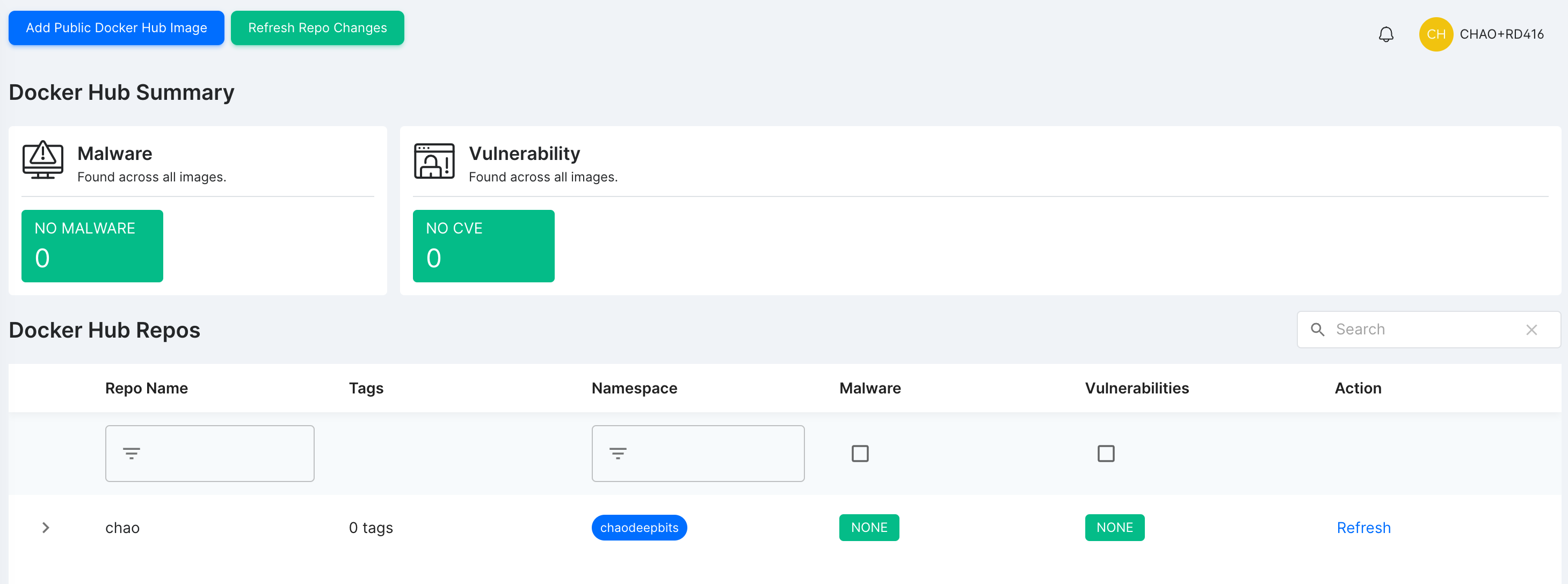
Task: Click the search magnifier icon
Action: (1317, 330)
